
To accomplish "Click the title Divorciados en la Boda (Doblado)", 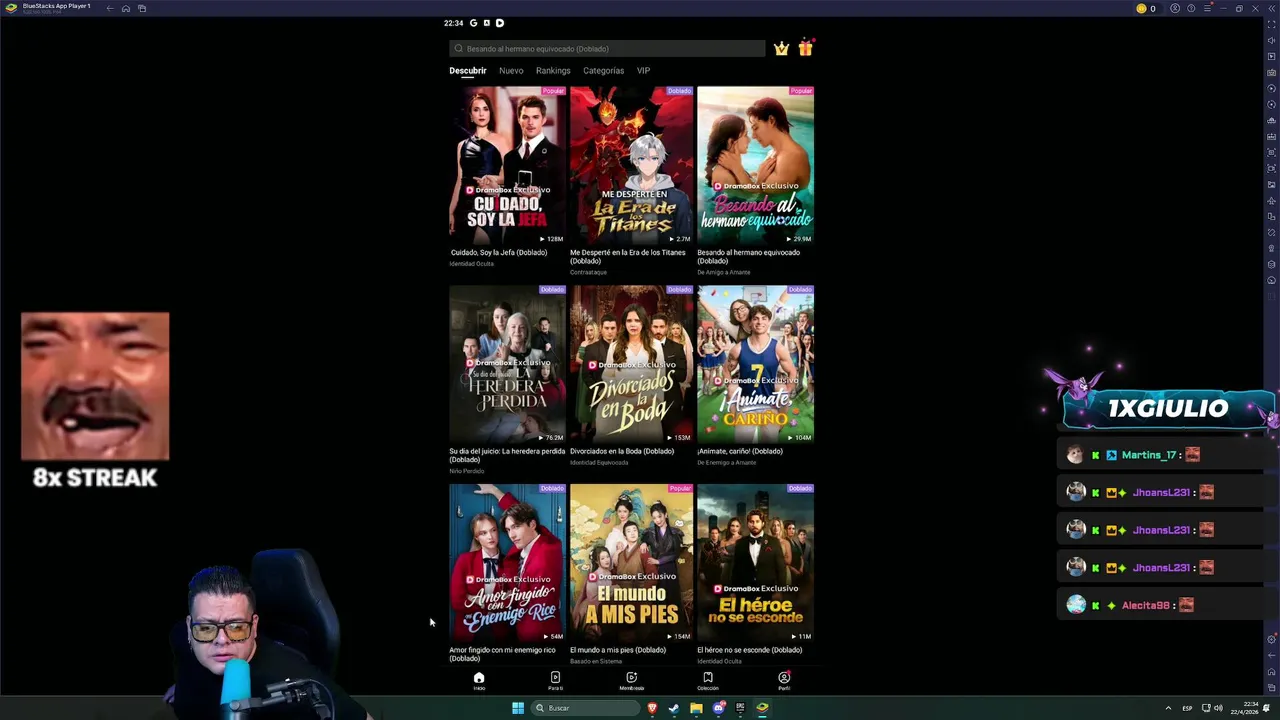I will (x=622, y=451).
